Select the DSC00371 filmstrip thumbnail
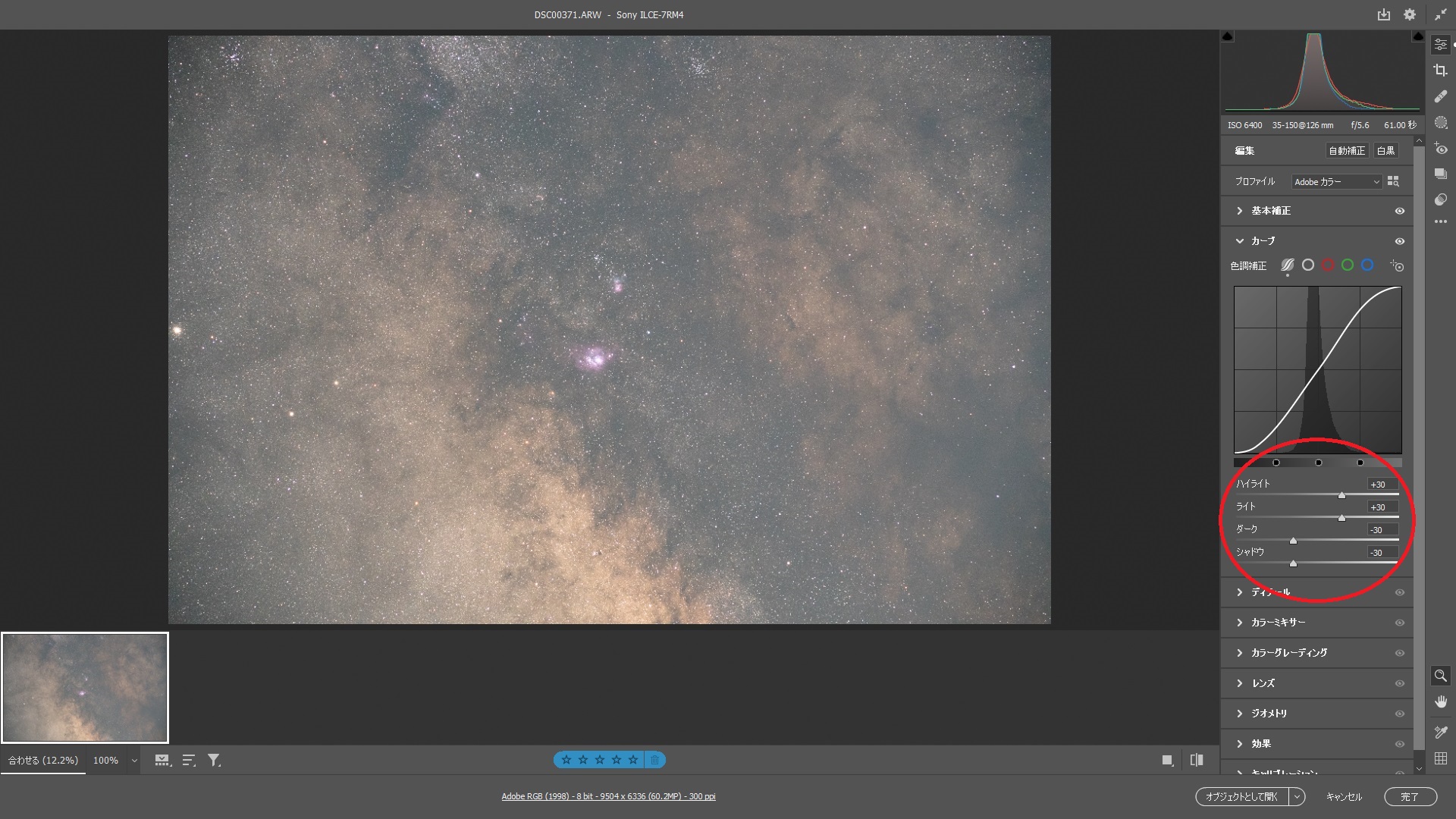 click(85, 688)
